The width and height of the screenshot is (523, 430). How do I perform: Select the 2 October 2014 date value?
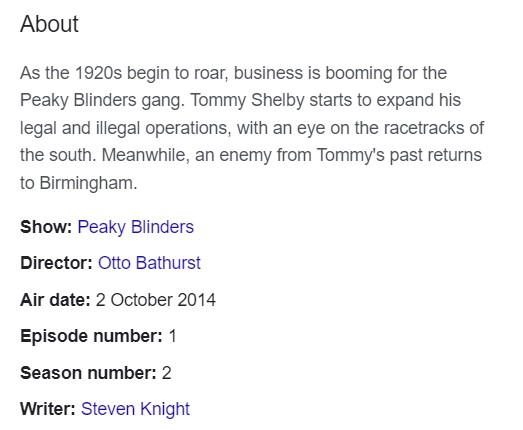(156, 300)
